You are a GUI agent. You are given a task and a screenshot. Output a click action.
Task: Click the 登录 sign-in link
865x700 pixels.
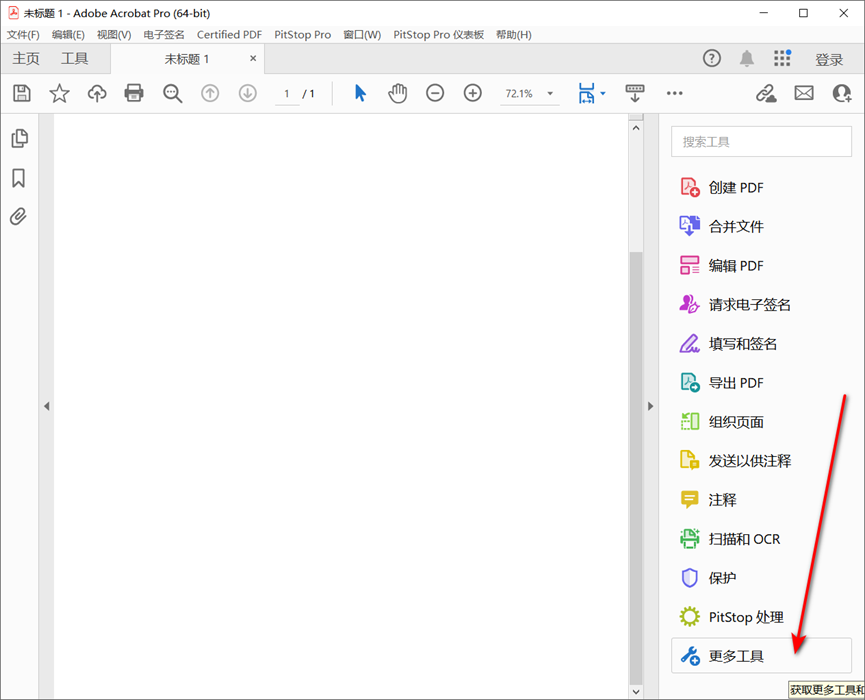tap(829, 59)
